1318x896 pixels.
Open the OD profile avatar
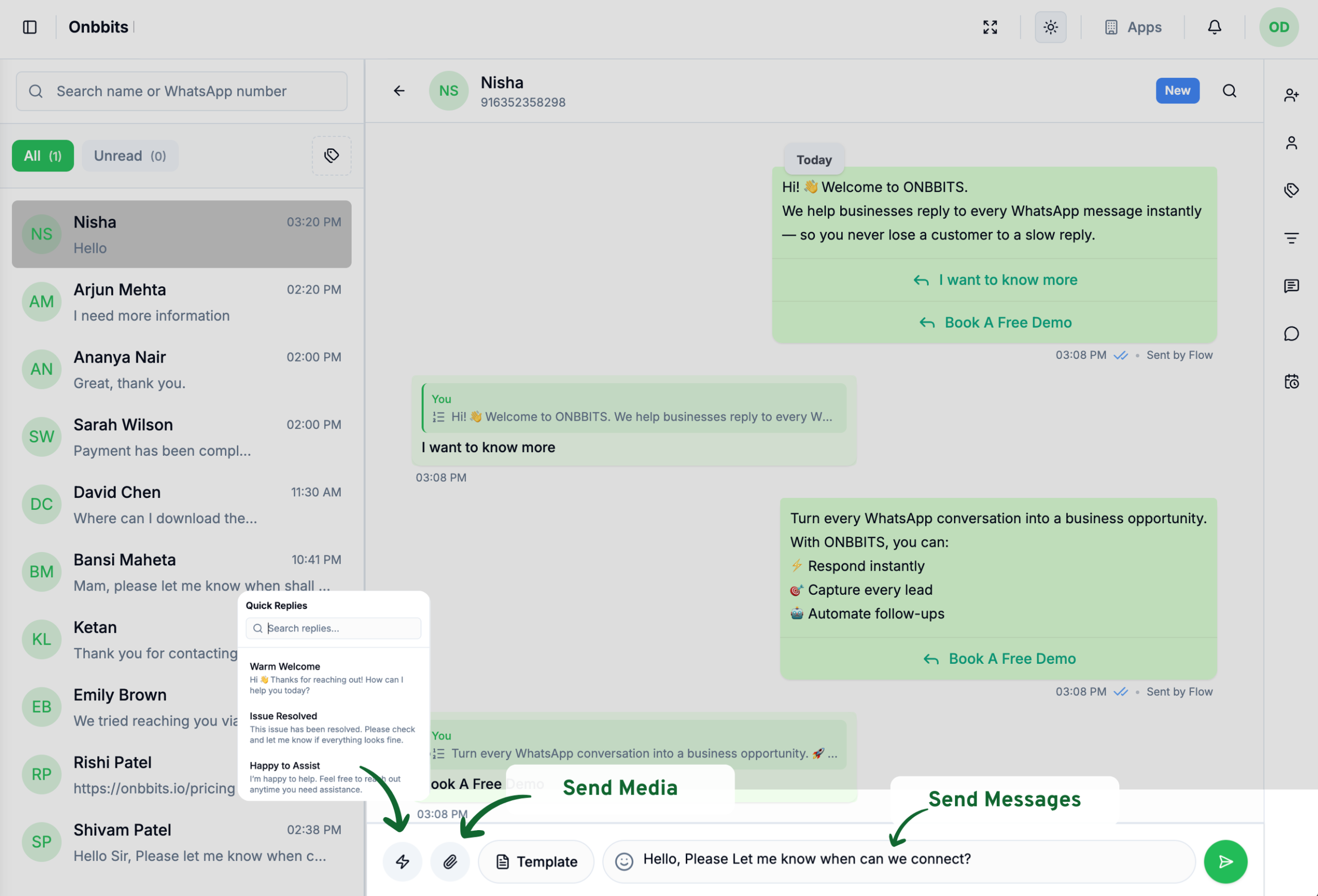[x=1279, y=27]
